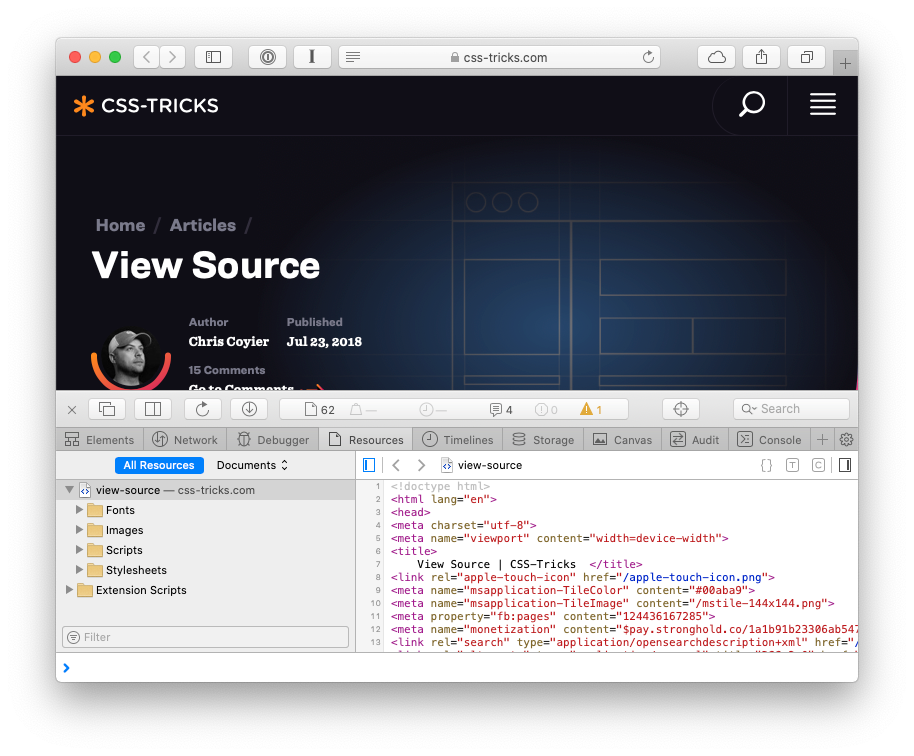Show the 0 errors indicator
The height and width of the screenshot is (756, 914).
(x=546, y=410)
